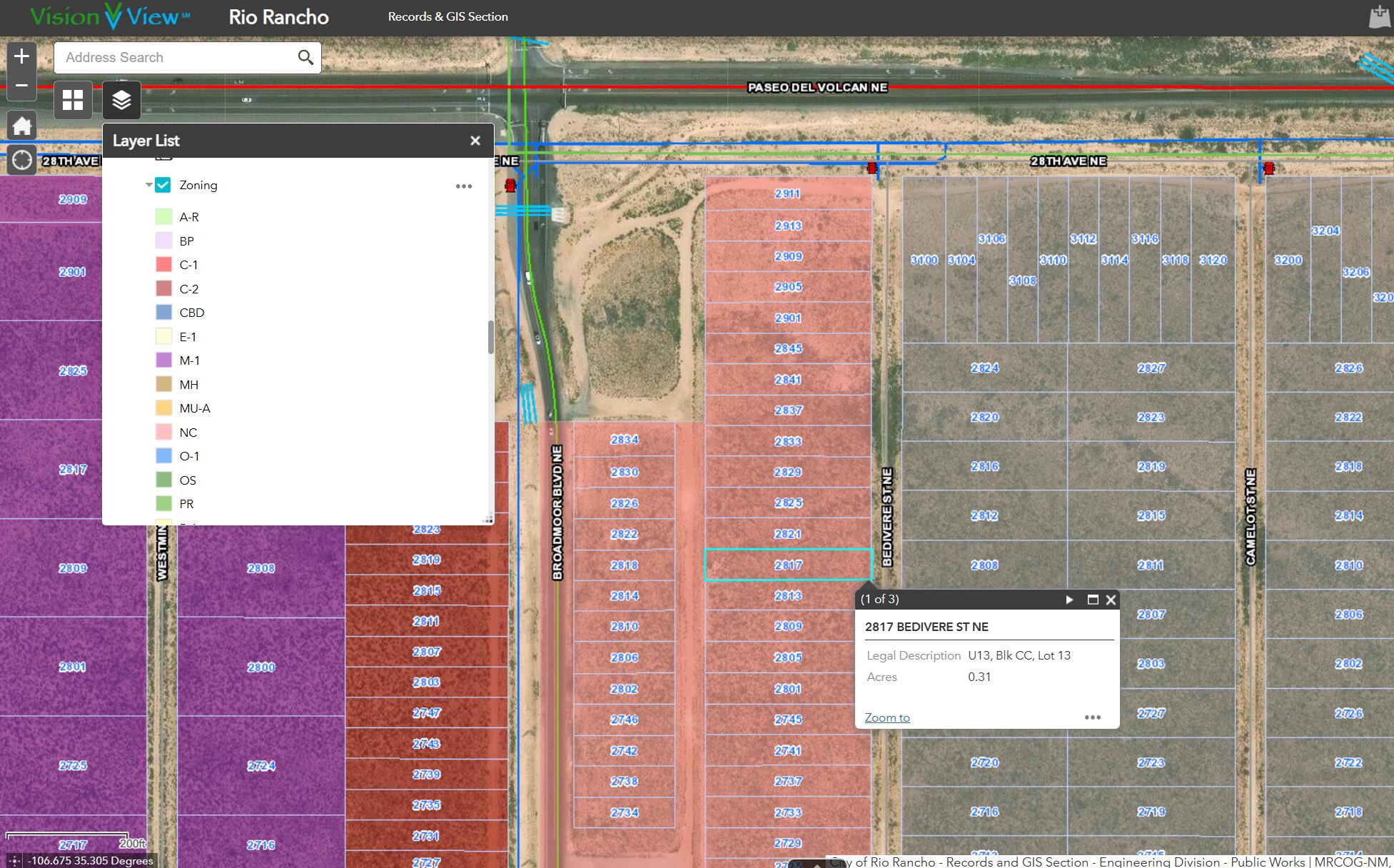Click the MU-A legend swatch
Screen dimensions: 1394x868
(x=163, y=408)
